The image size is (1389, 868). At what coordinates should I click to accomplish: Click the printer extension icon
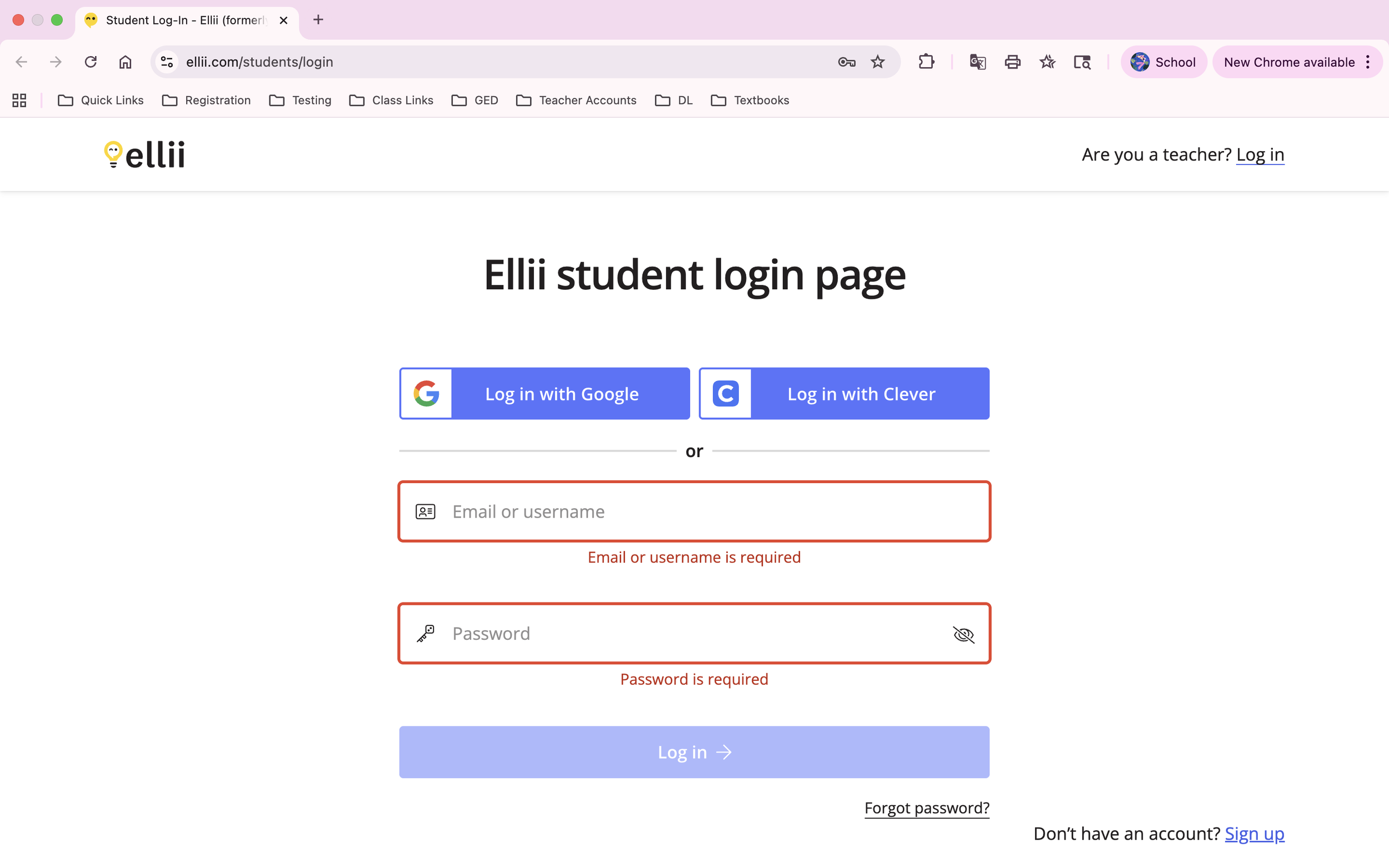(1012, 62)
